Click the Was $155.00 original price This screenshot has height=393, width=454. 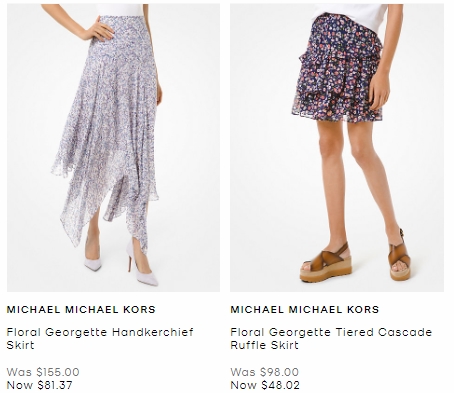(x=43, y=372)
